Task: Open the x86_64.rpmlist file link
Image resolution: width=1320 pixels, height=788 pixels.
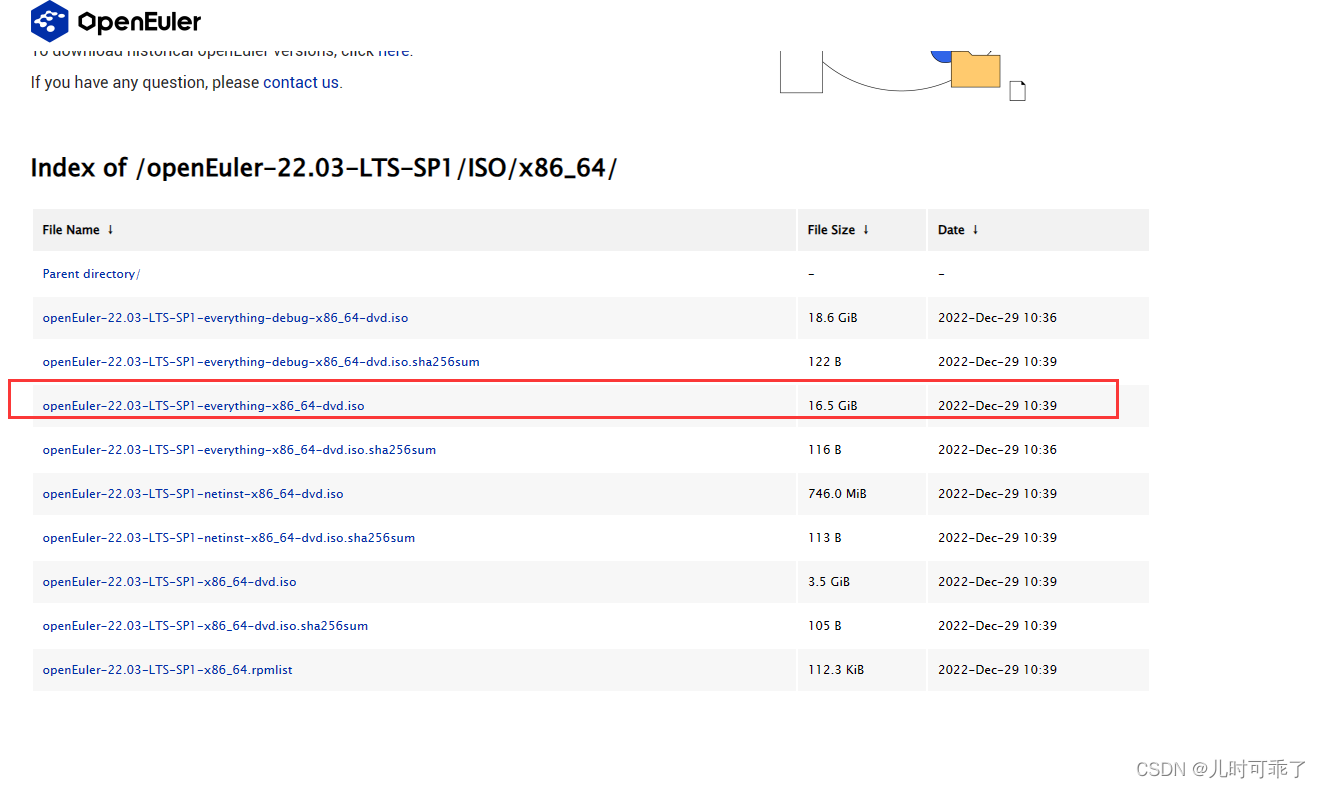Action: point(167,670)
